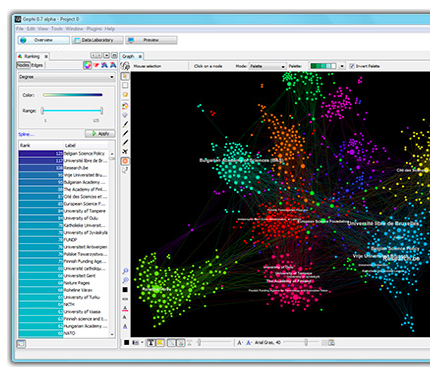Expand the palette color gradient dropdown arrow
Image resolution: width=430 pixels, height=374 pixels.
pos(342,66)
